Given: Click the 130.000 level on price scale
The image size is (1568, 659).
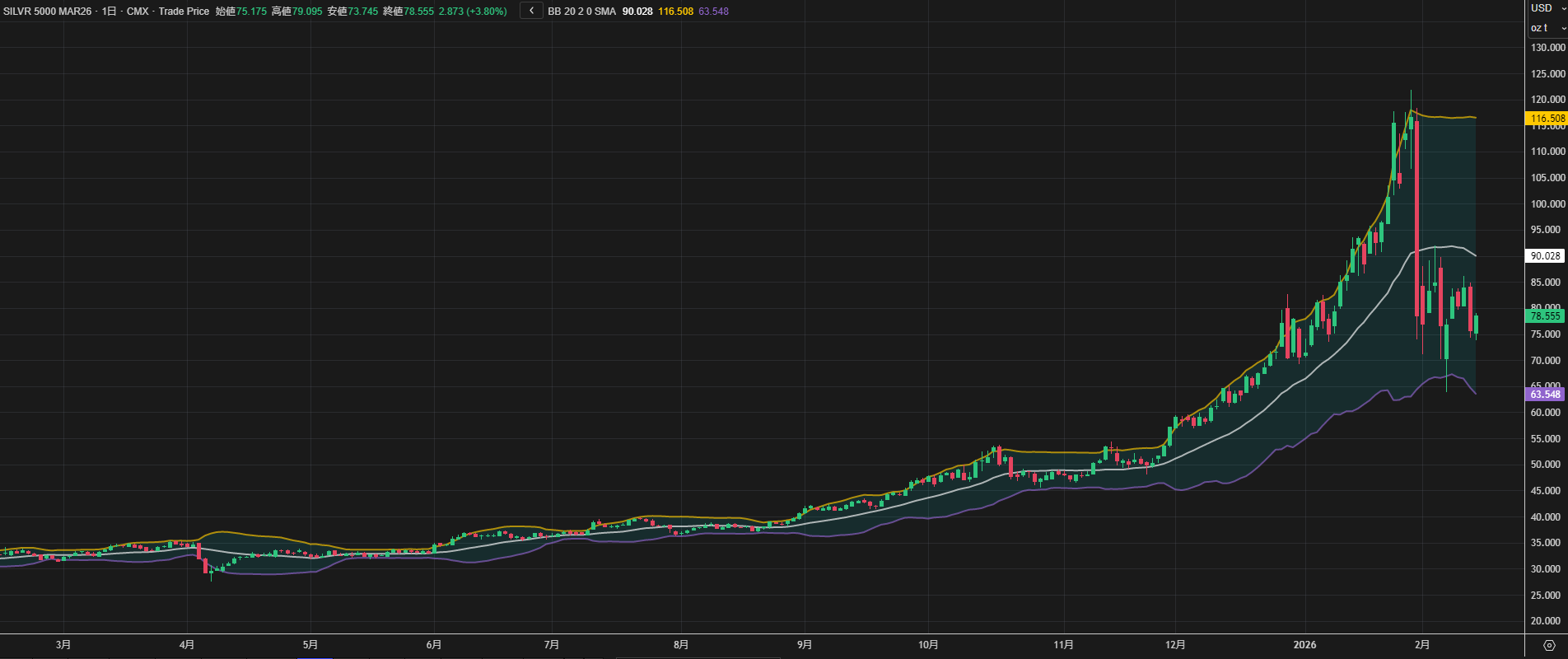Looking at the screenshot, I should [x=1547, y=48].
